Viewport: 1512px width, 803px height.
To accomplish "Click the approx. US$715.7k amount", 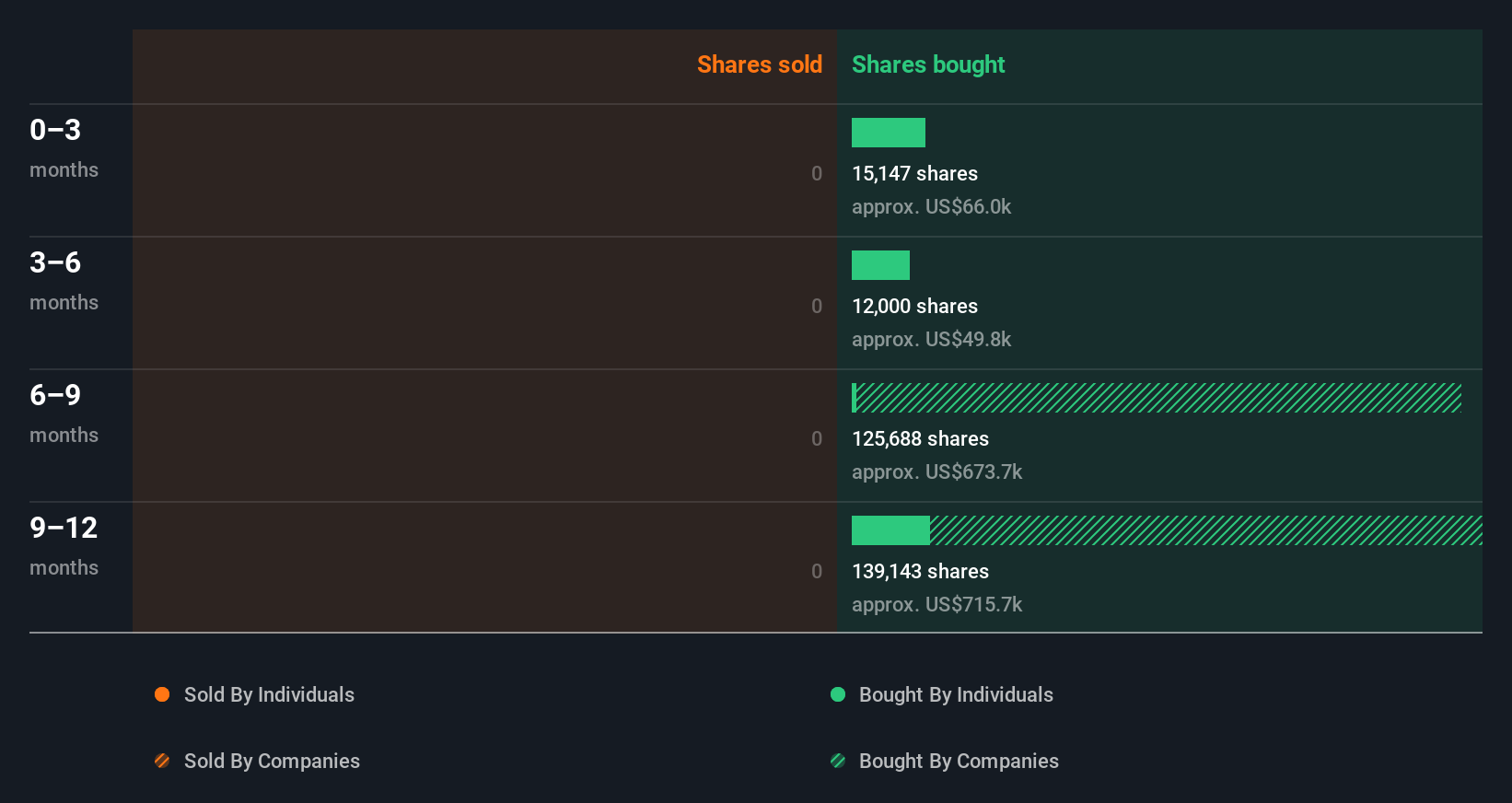I will pyautogui.click(x=936, y=605).
